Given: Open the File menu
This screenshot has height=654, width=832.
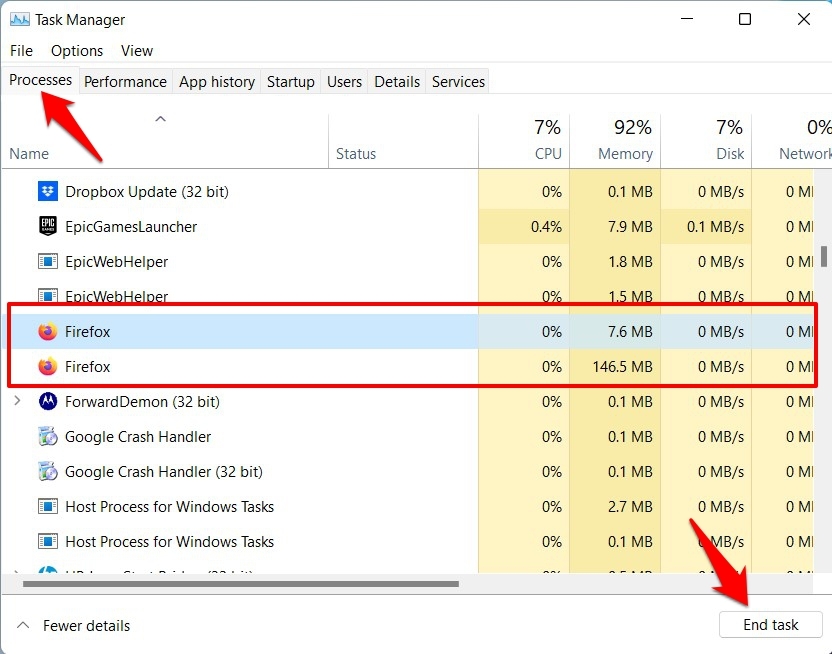Looking at the screenshot, I should (x=21, y=50).
